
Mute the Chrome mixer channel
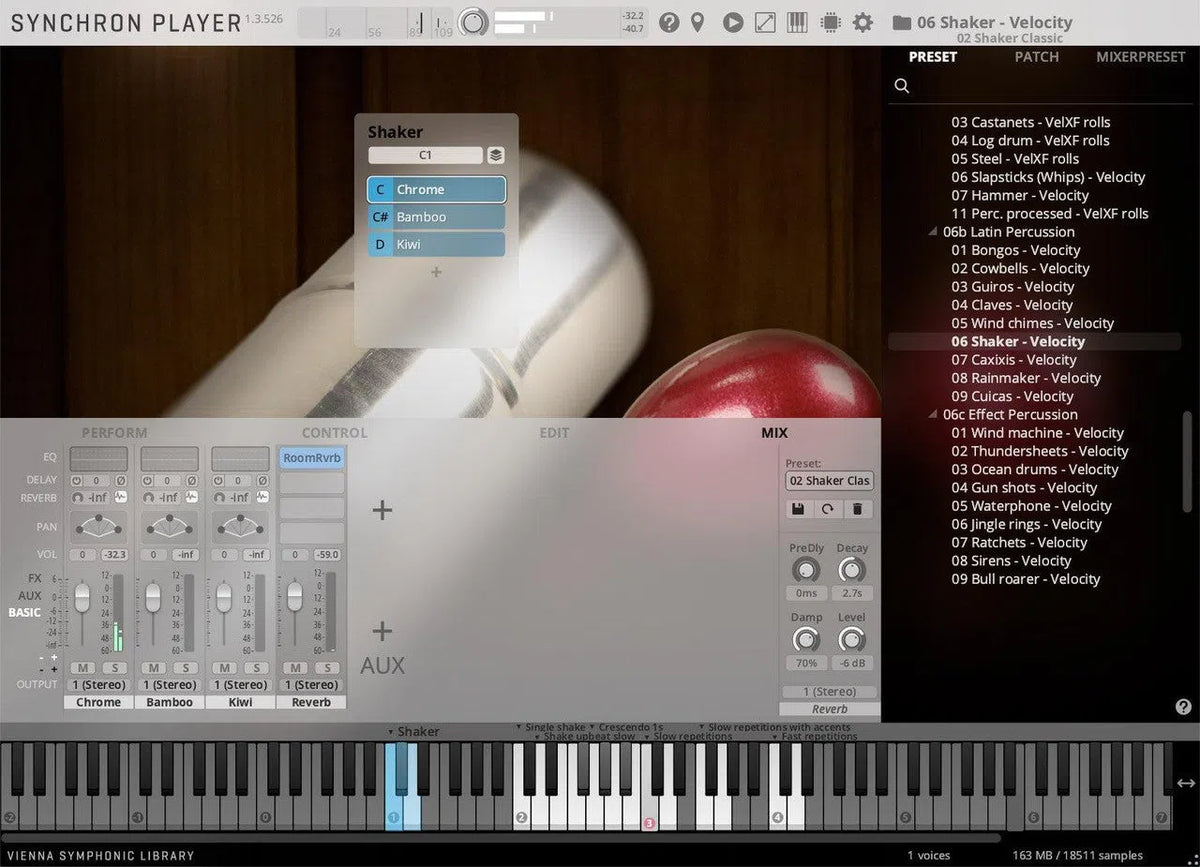(84, 668)
